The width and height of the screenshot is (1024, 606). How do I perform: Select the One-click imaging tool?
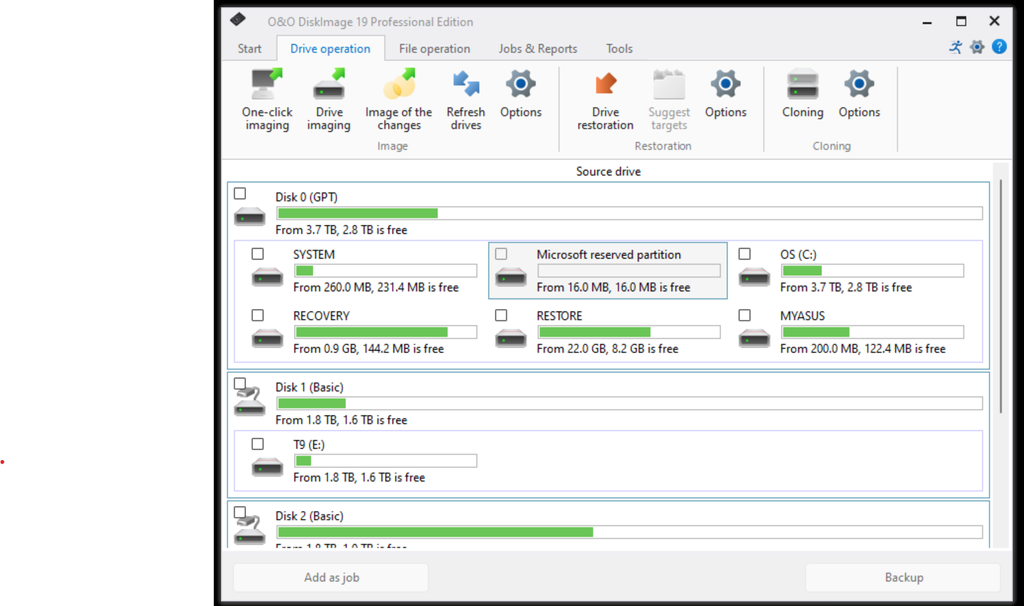pos(266,98)
